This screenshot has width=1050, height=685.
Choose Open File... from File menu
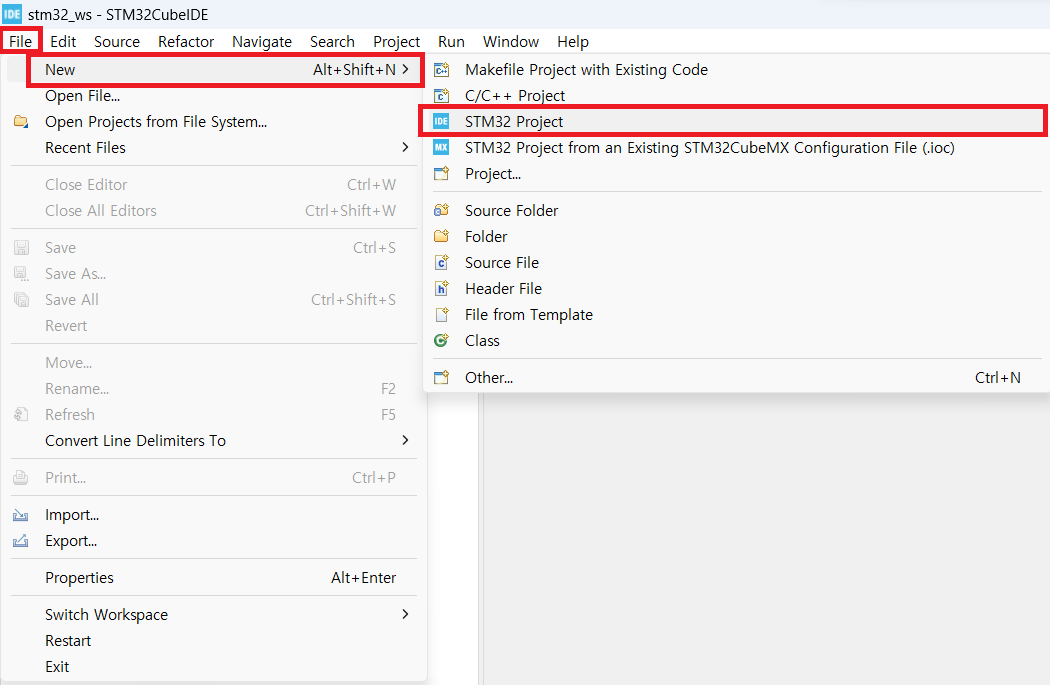pos(214,96)
